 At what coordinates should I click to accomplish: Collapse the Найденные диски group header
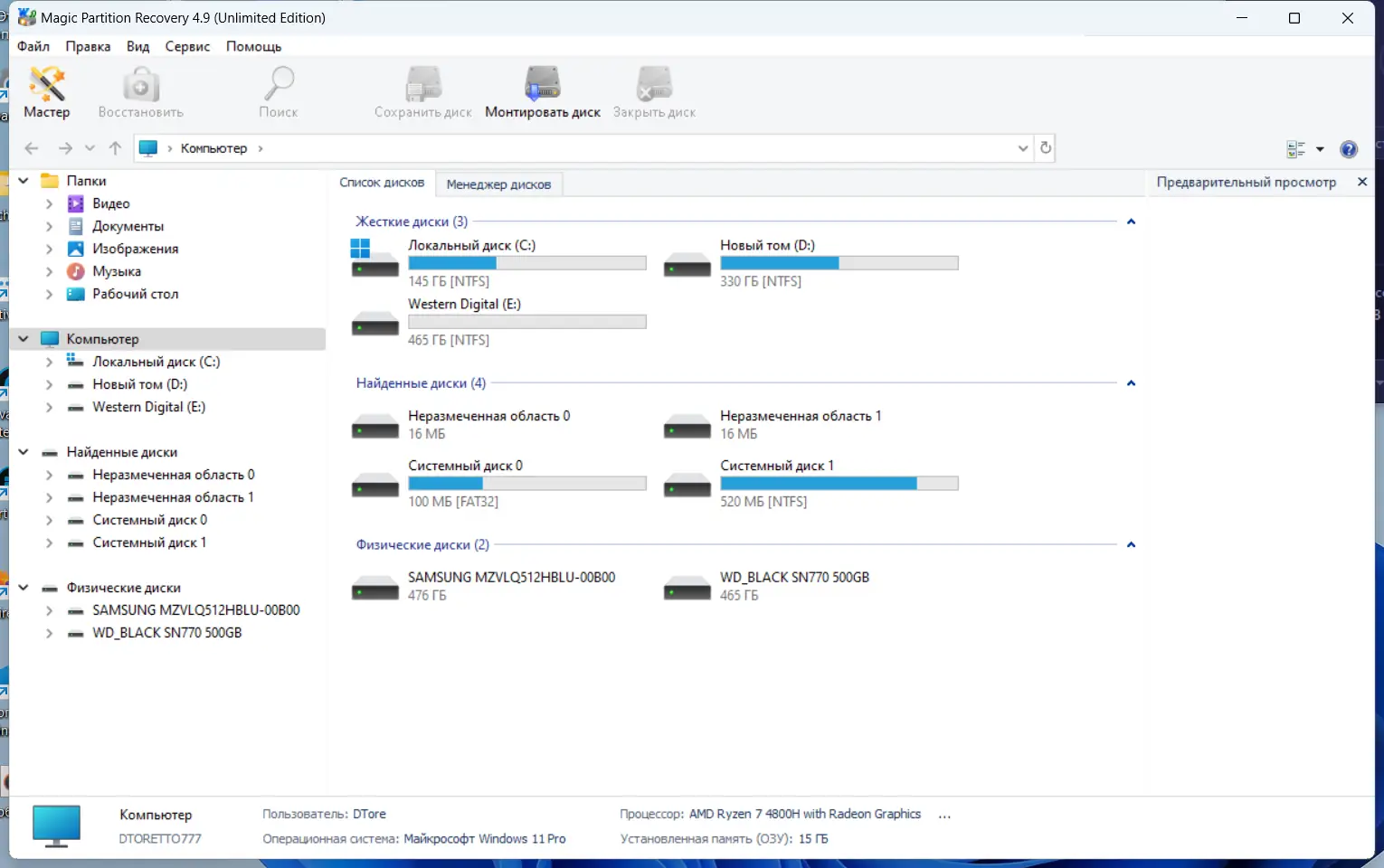(x=1131, y=382)
